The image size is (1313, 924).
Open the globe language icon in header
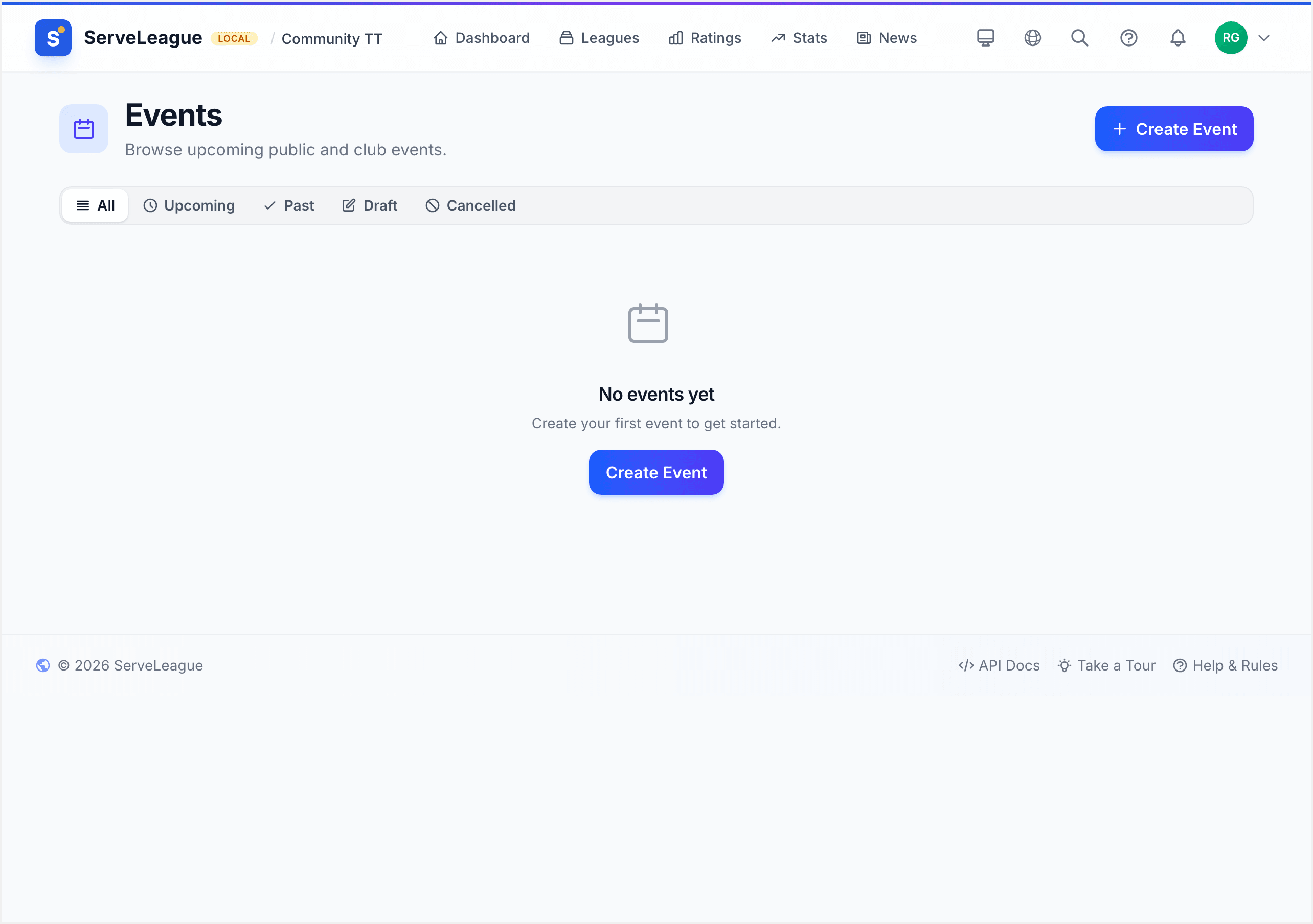1032,38
